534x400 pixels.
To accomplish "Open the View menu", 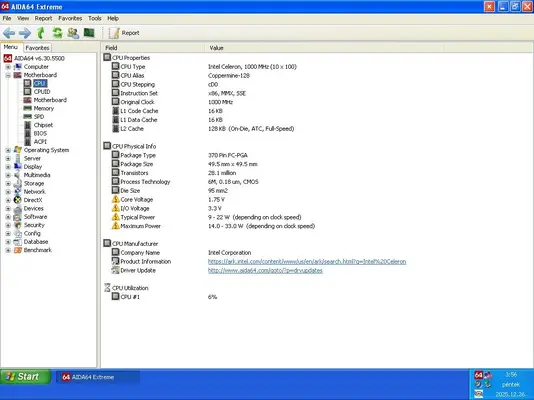I will 23,18.
